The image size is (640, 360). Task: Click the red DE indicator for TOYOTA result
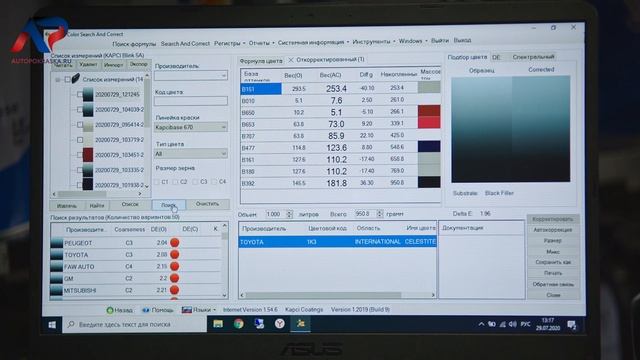(175, 254)
